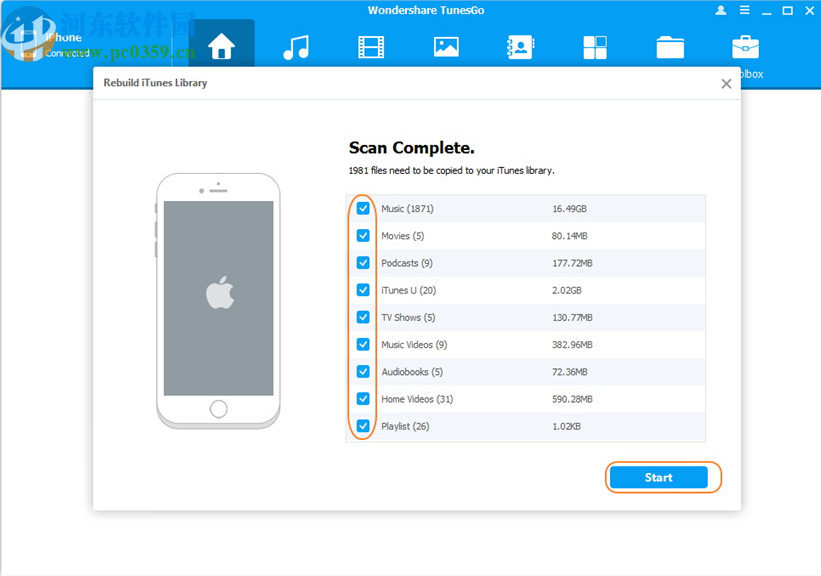
Task: Click the 130.77MB size value
Action: point(572,318)
